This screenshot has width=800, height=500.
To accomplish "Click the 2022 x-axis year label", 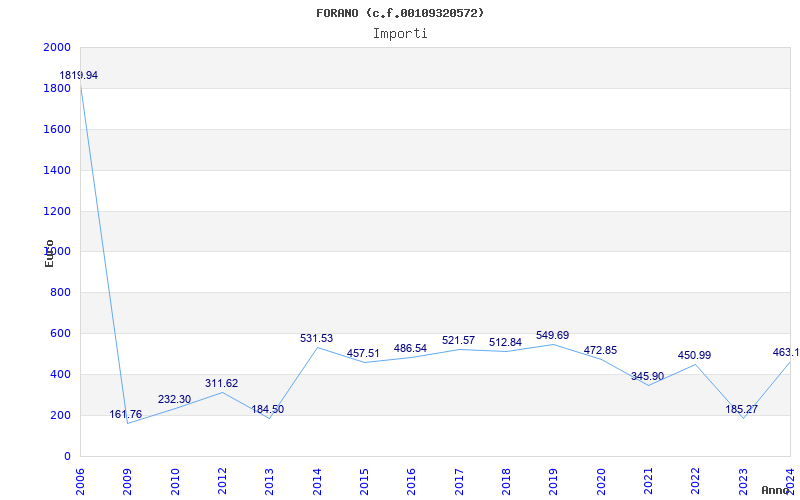I will click(x=695, y=482).
